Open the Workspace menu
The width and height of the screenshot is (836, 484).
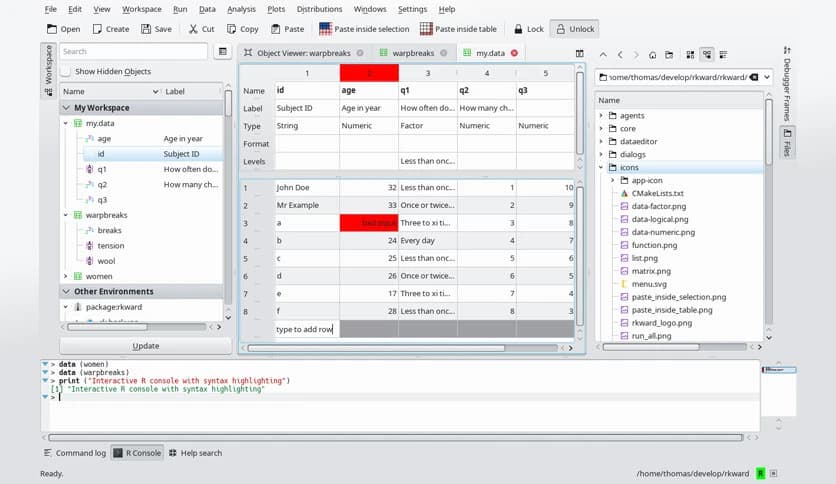tap(142, 9)
